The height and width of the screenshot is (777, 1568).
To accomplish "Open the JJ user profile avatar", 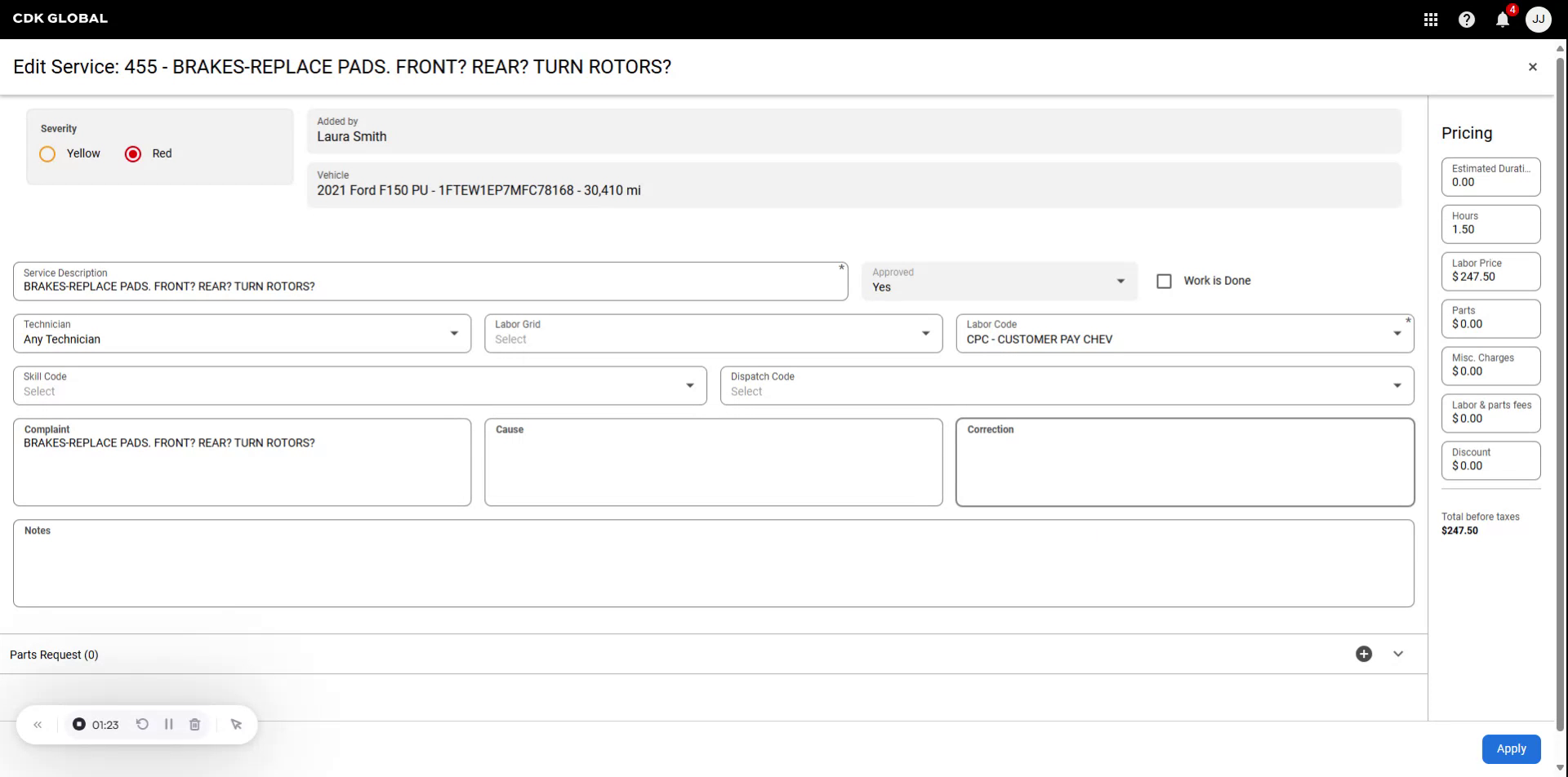I will [x=1539, y=19].
